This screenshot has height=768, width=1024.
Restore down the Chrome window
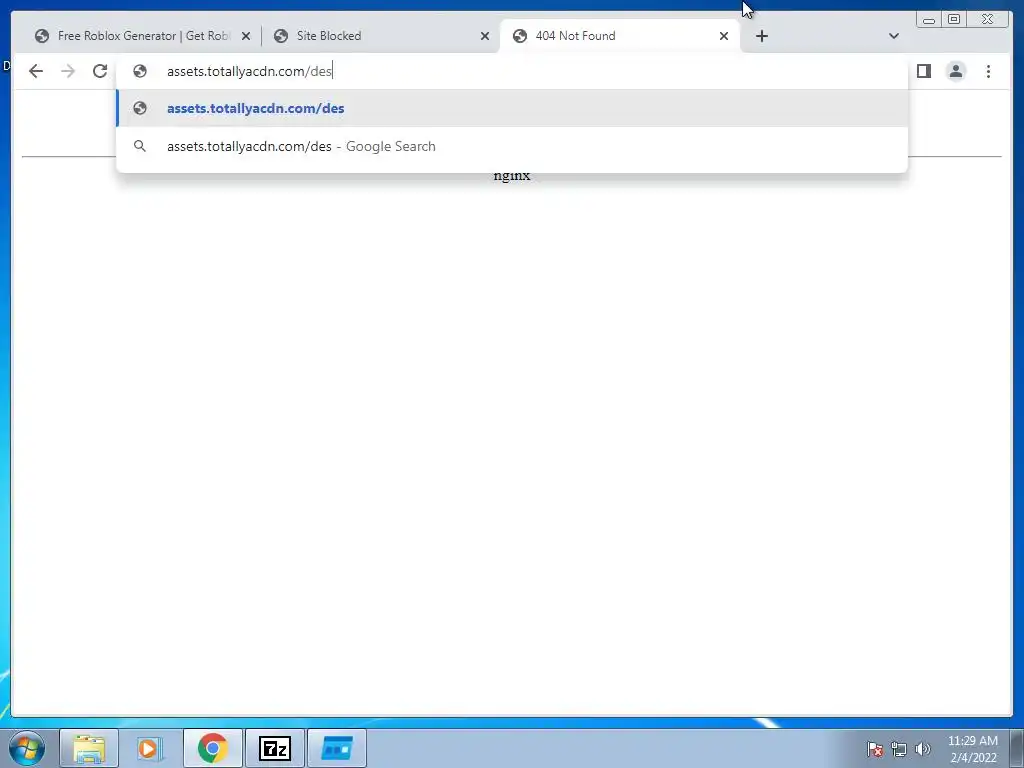[x=953, y=20]
